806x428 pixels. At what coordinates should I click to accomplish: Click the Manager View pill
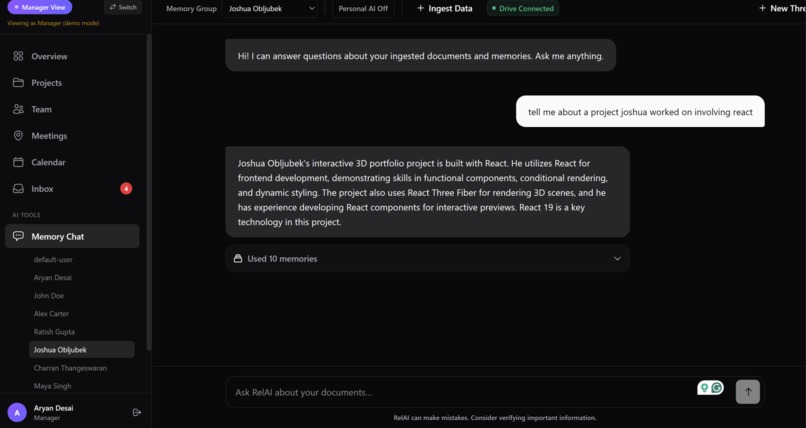point(40,7)
